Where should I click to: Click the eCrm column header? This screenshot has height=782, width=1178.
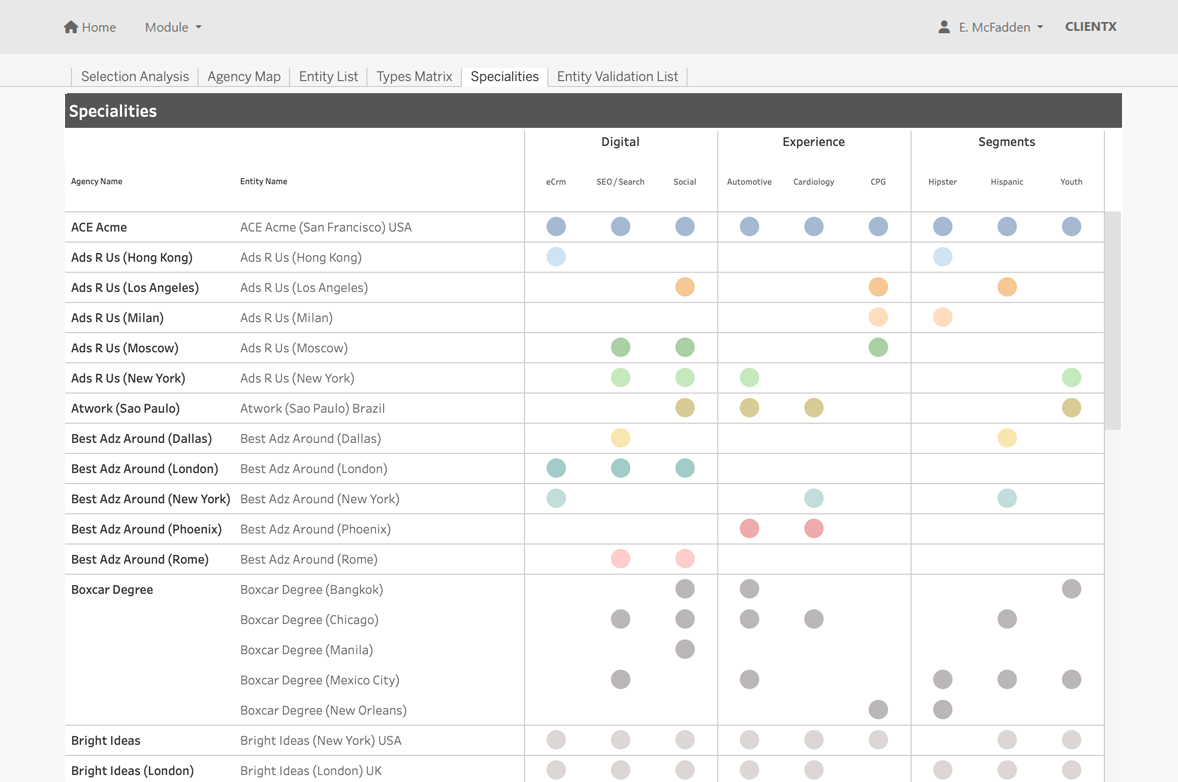tap(556, 182)
